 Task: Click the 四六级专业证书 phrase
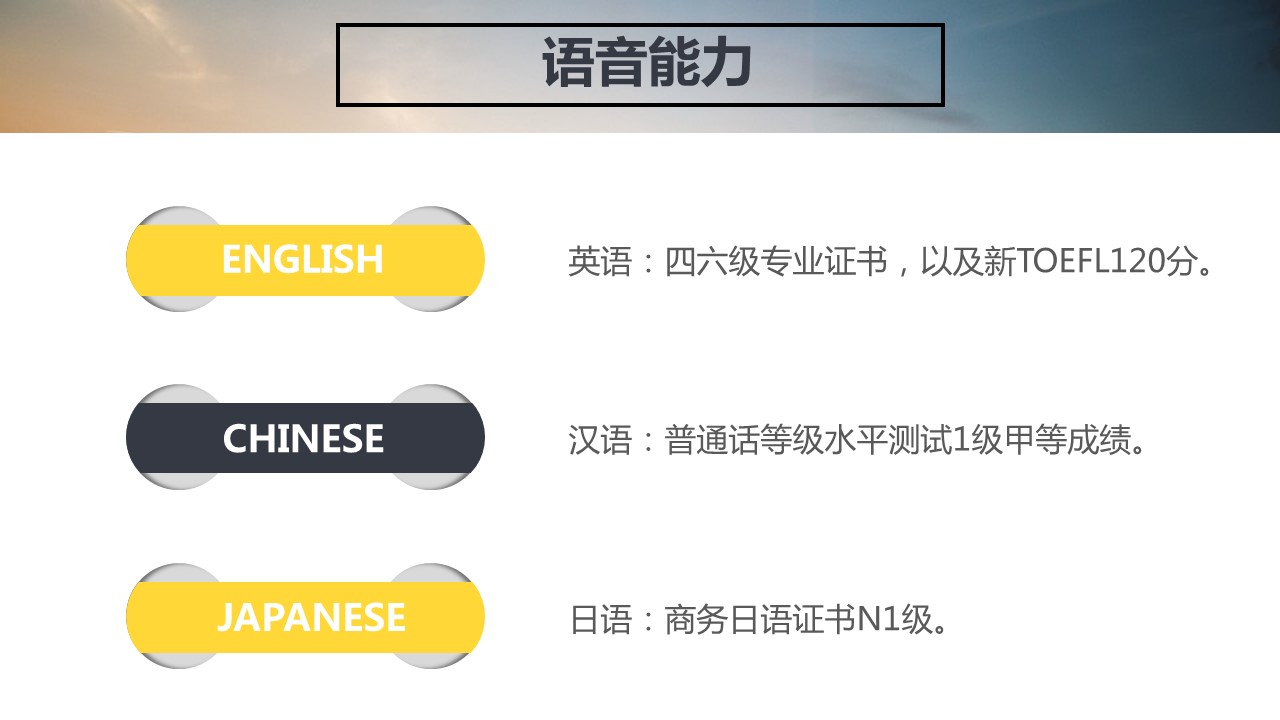click(776, 262)
